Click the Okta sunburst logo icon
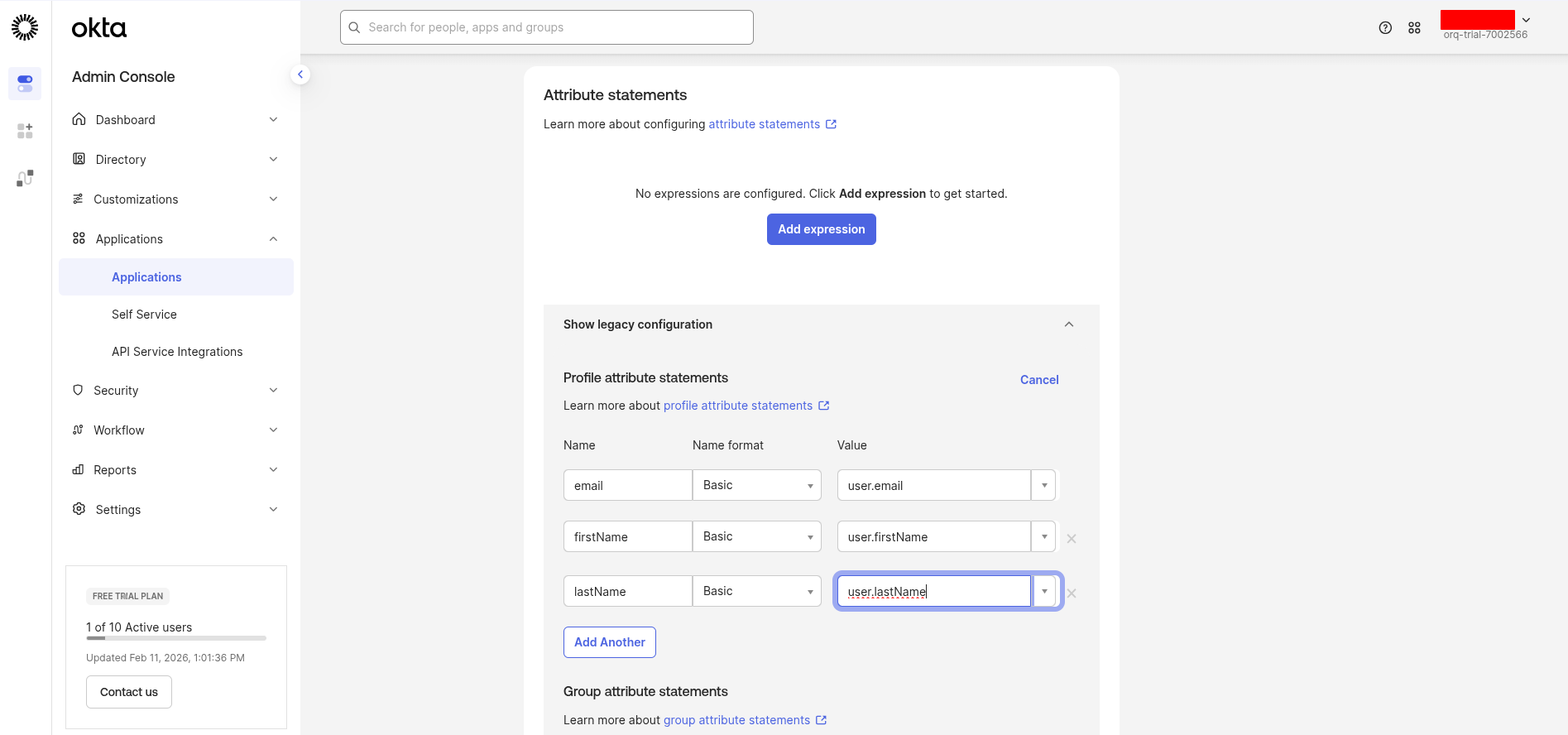1568x735 pixels. click(x=25, y=27)
